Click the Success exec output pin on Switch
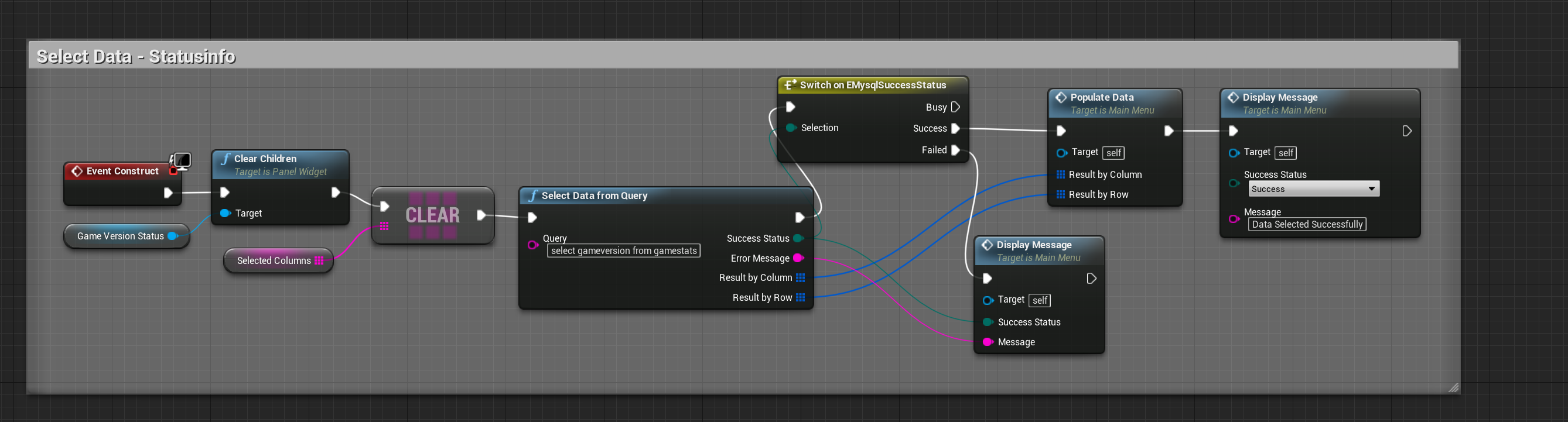This screenshot has width=1568, height=422. click(956, 128)
